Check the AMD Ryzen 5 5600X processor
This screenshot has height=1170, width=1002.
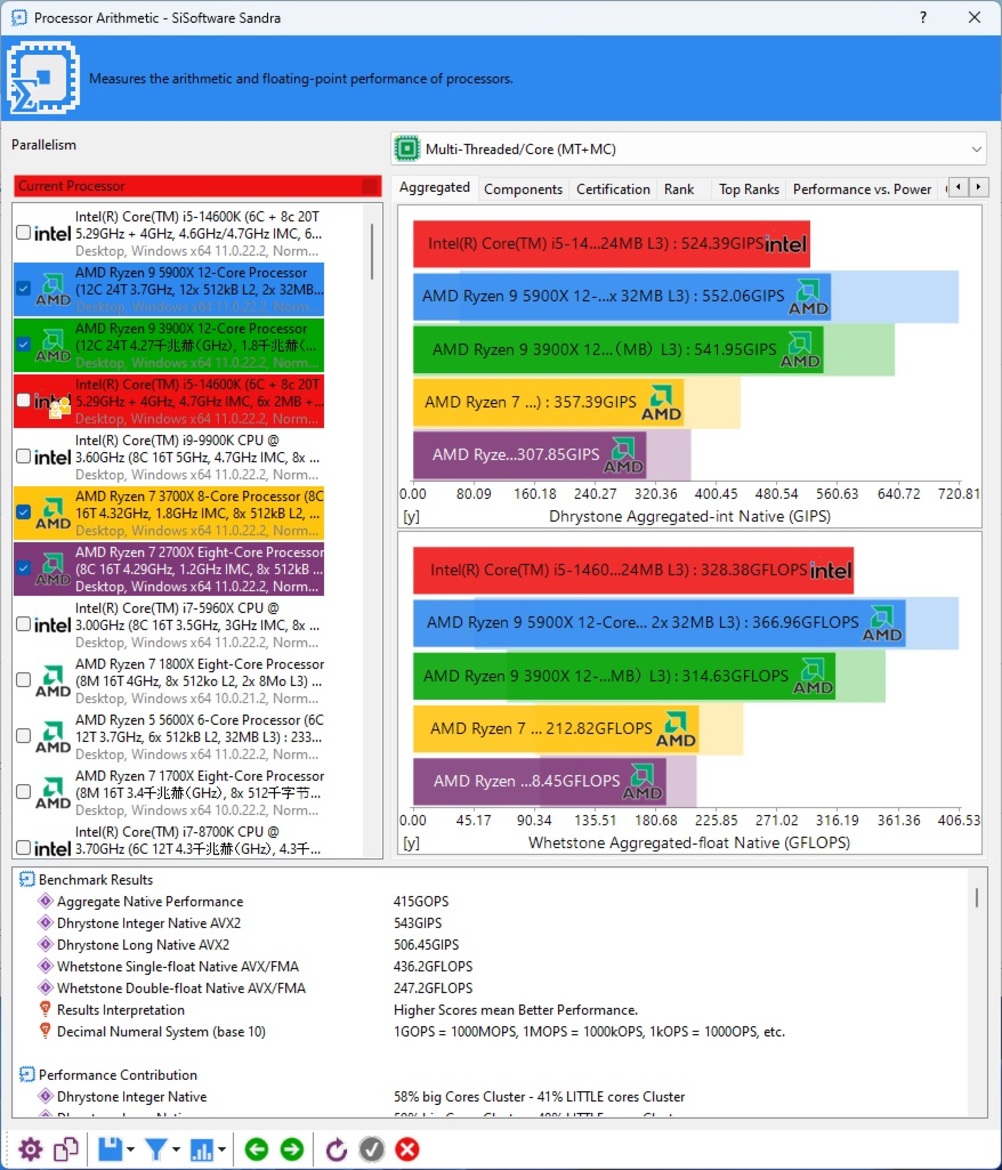(23, 736)
